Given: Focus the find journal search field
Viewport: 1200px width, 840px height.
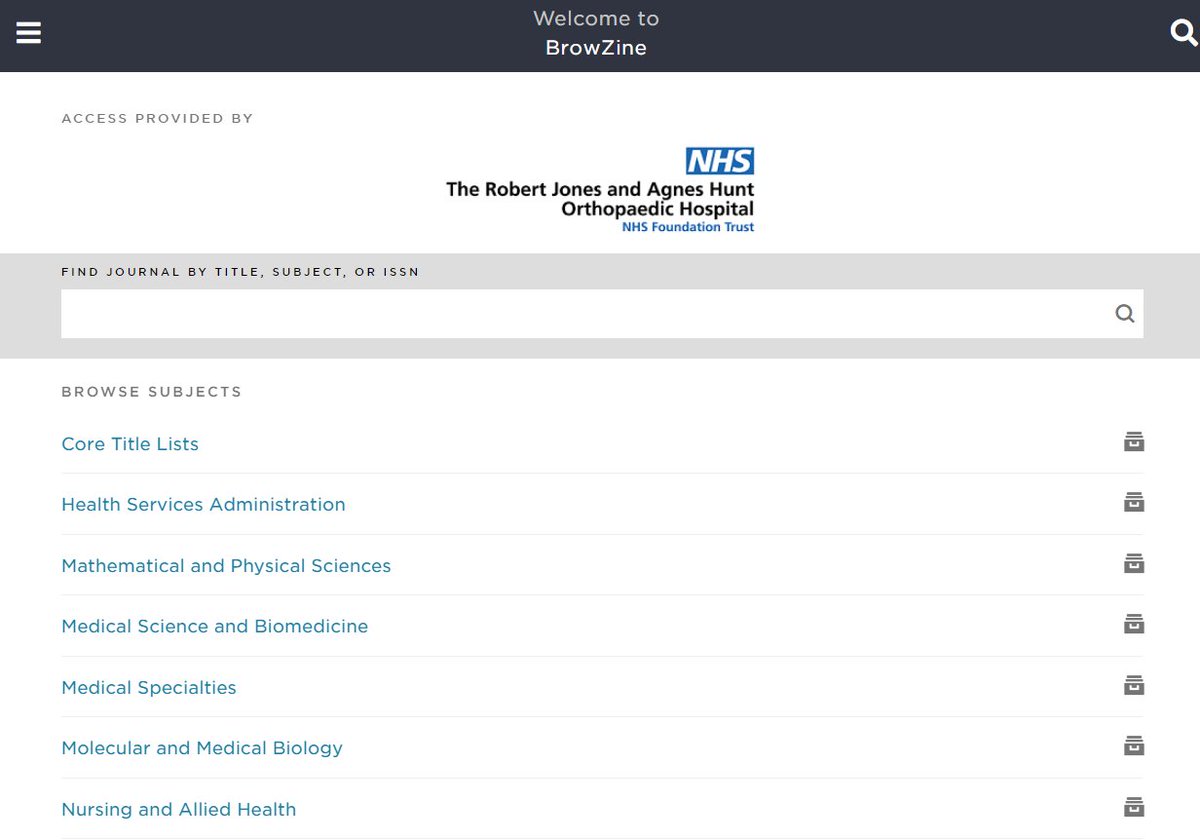Looking at the screenshot, I should click(x=602, y=314).
